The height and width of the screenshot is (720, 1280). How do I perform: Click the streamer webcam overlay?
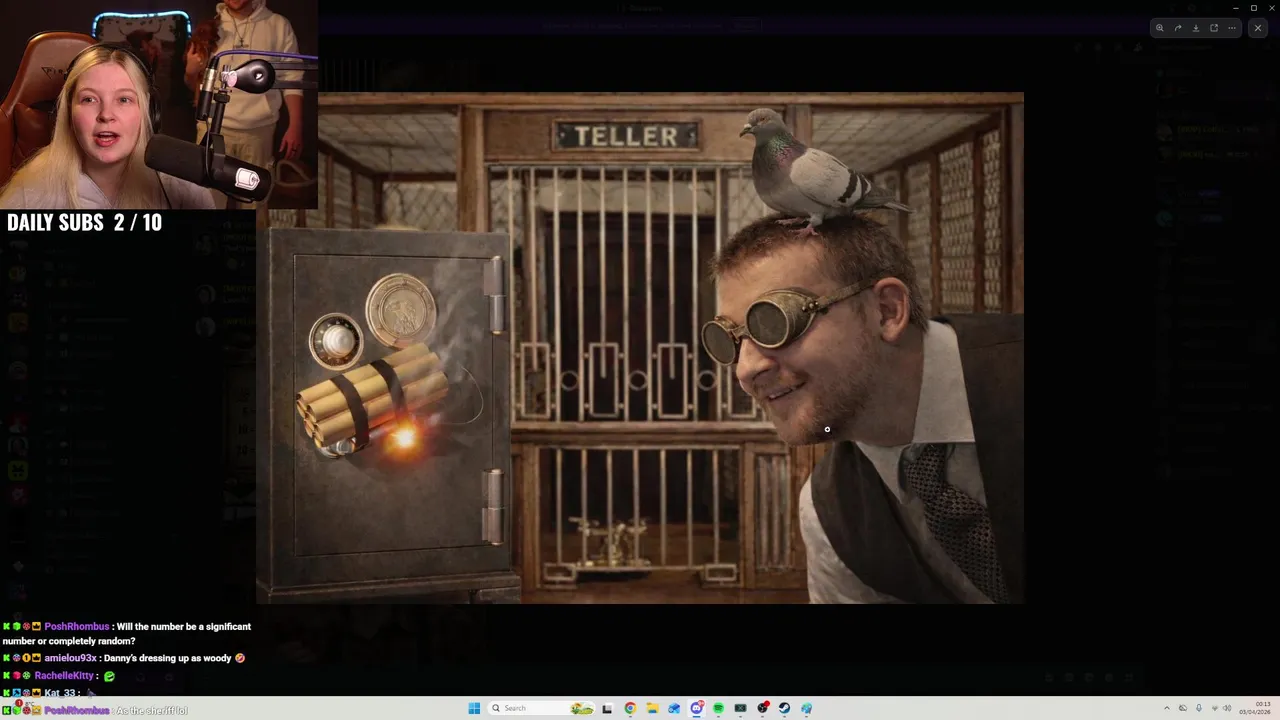pos(159,104)
